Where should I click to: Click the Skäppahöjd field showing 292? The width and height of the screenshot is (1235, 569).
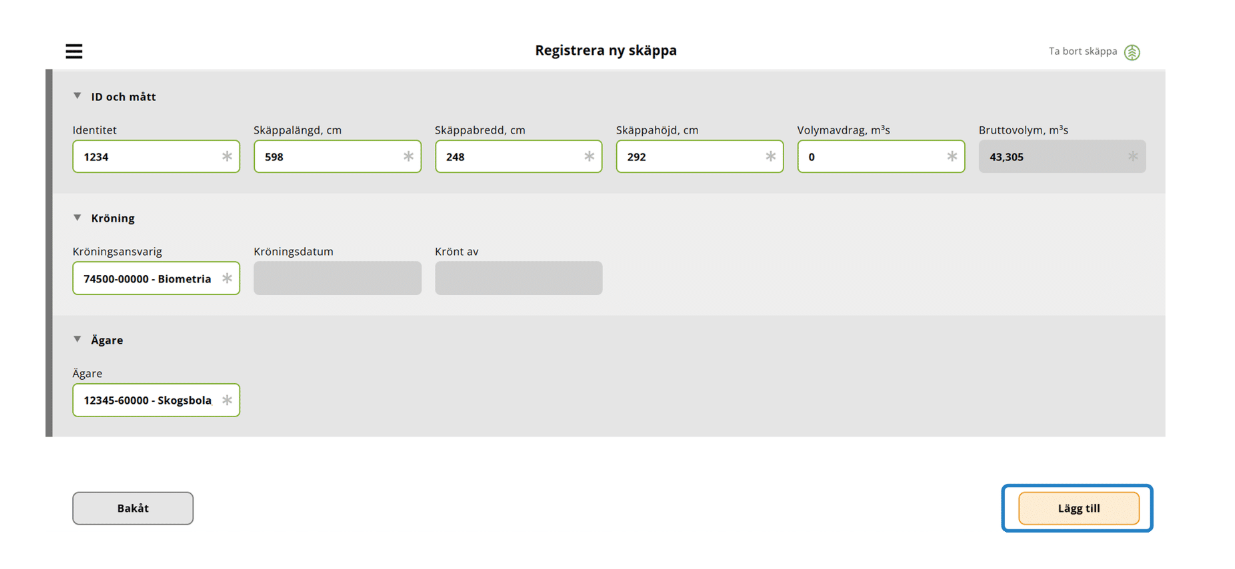click(700, 157)
